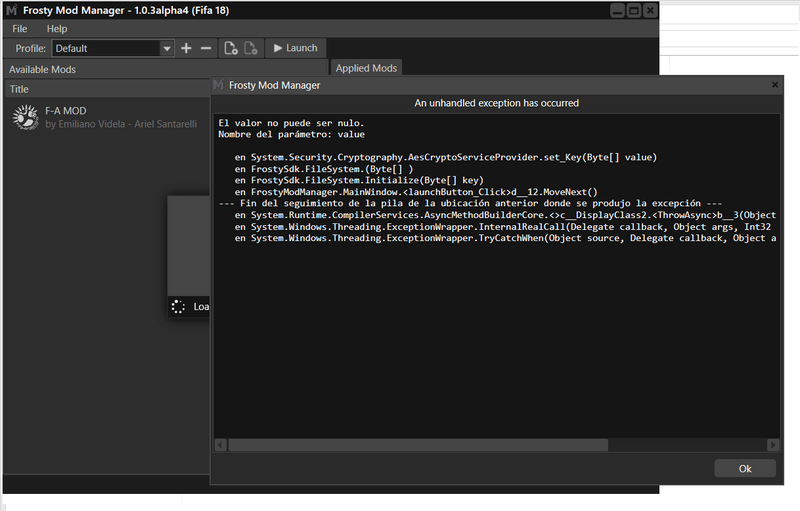Click the loading spinner icon
The image size is (800, 511).
tap(178, 306)
